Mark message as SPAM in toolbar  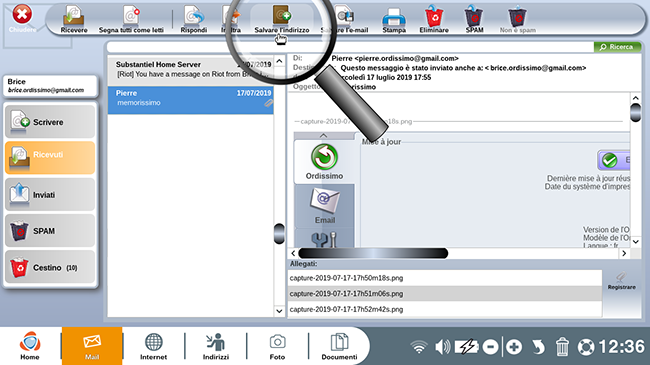[x=474, y=19]
